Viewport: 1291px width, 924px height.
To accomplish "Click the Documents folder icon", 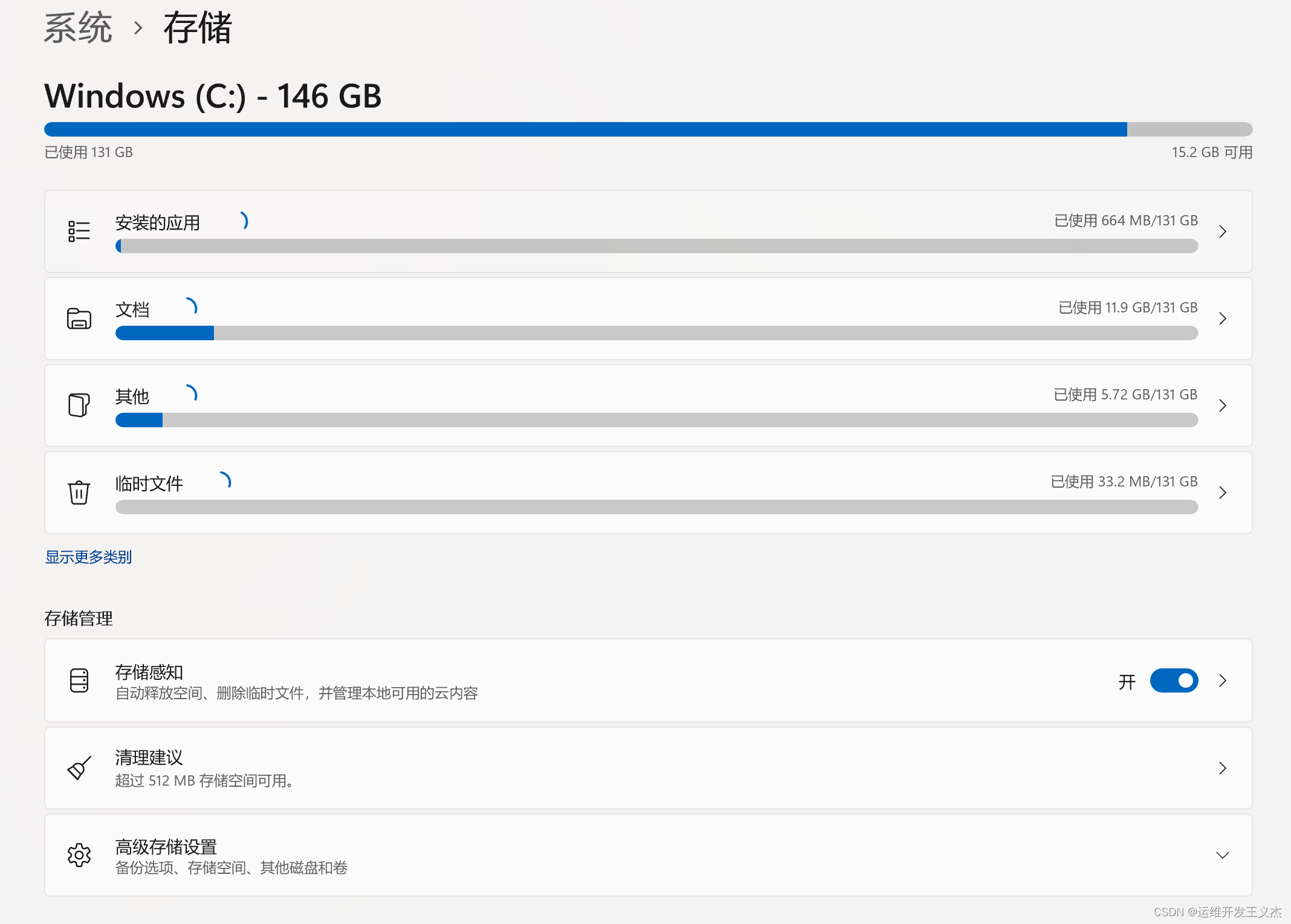I will click(x=79, y=318).
